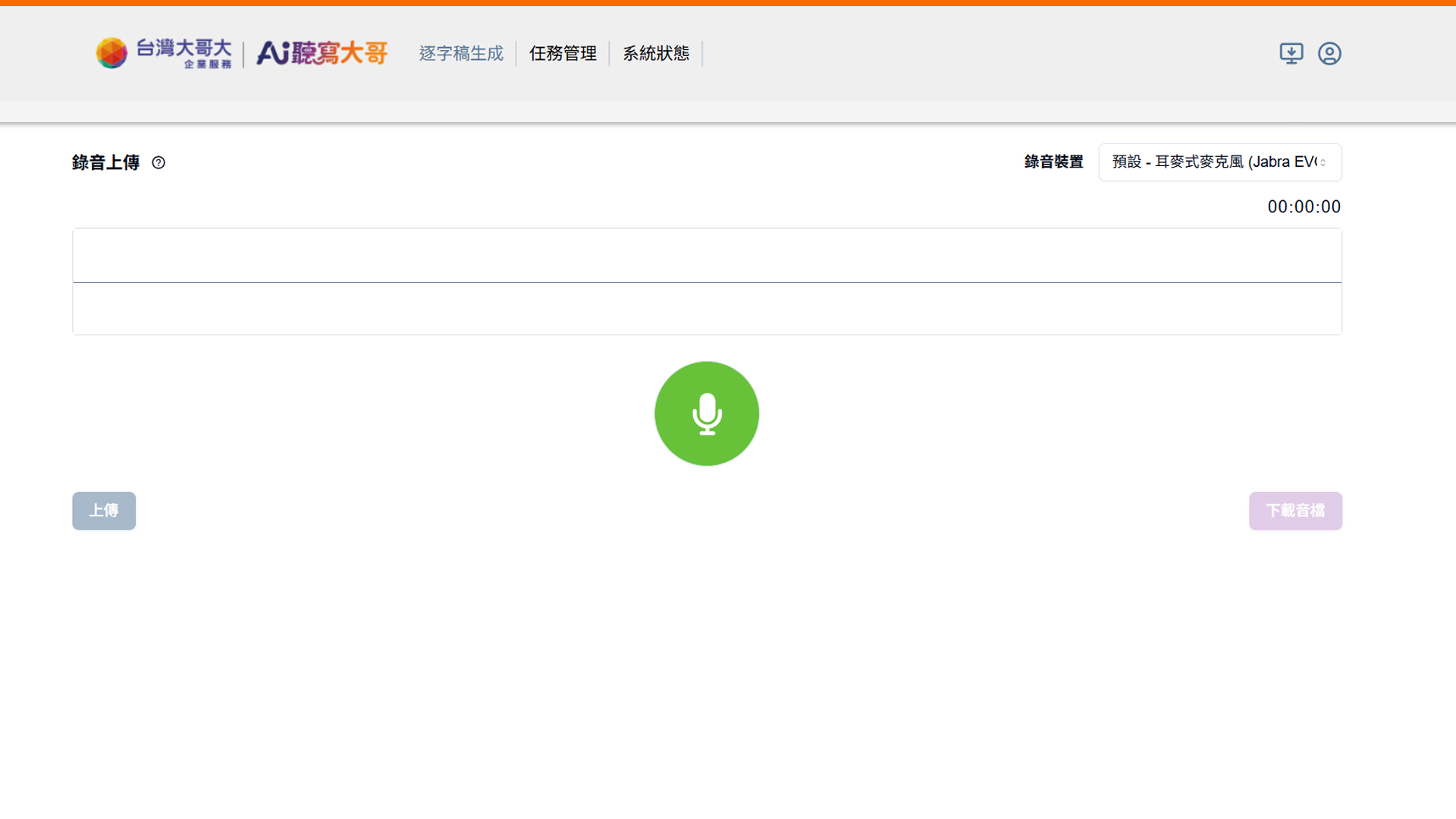Image resolution: width=1456 pixels, height=819 pixels.
Task: Open the 錄音裝置 device dropdown
Action: [x=1219, y=162]
